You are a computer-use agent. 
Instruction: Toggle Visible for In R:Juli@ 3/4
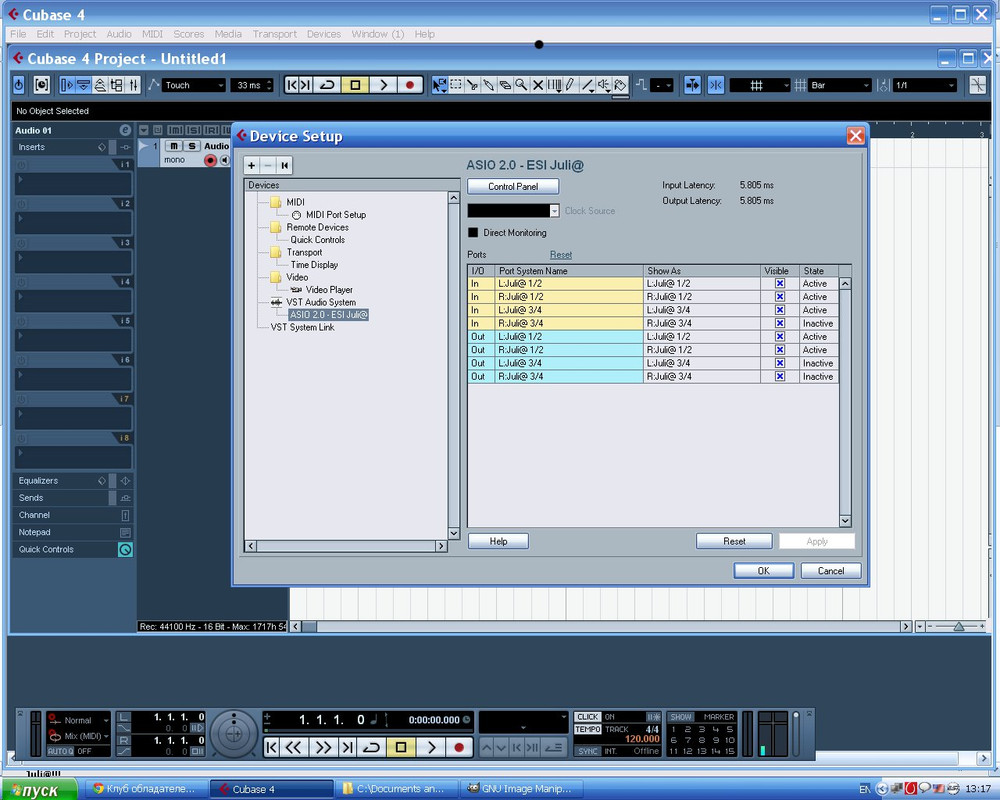tap(779, 323)
